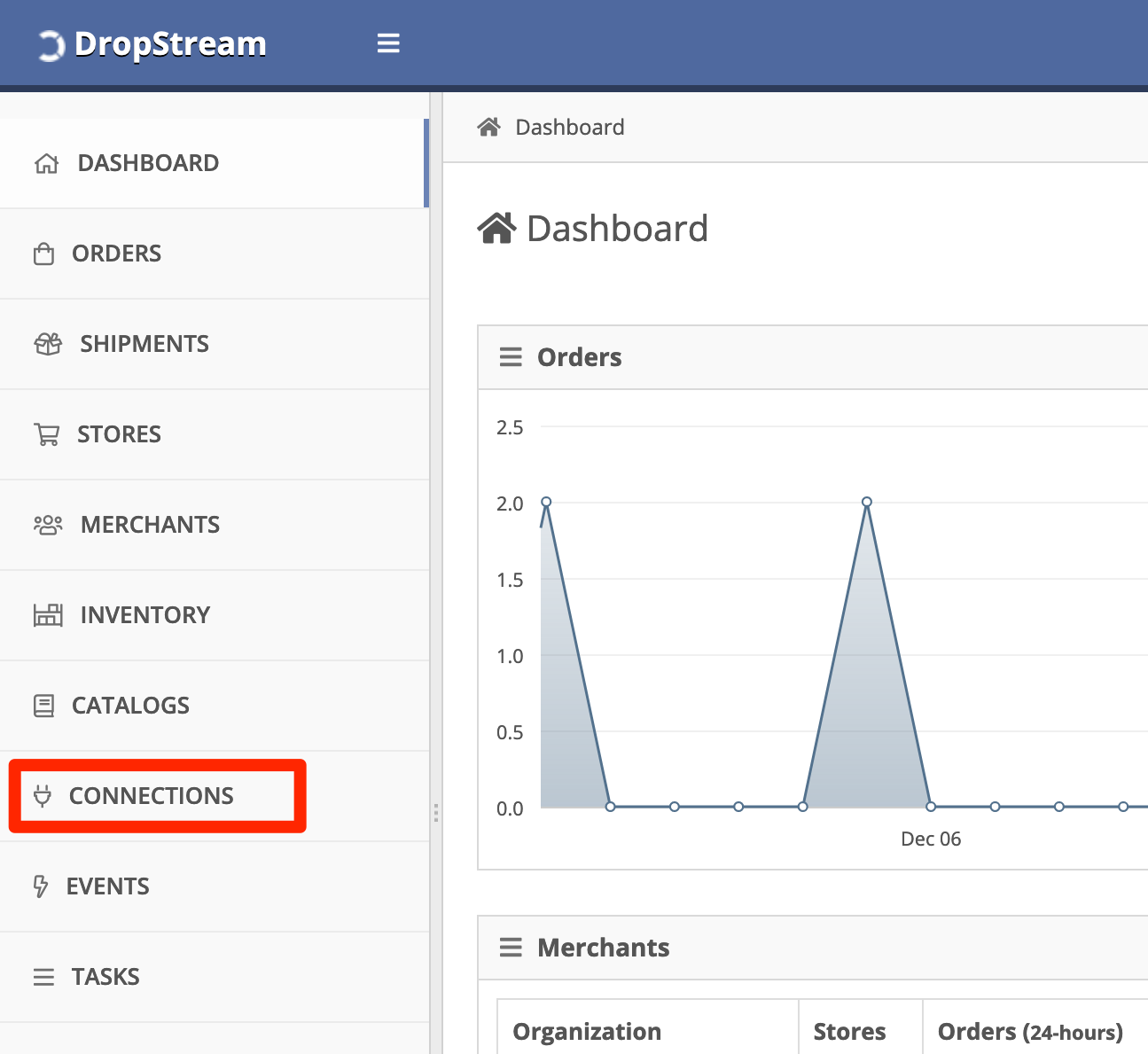Click the Inventory warehouse icon
1148x1054 pixels.
pos(48,615)
